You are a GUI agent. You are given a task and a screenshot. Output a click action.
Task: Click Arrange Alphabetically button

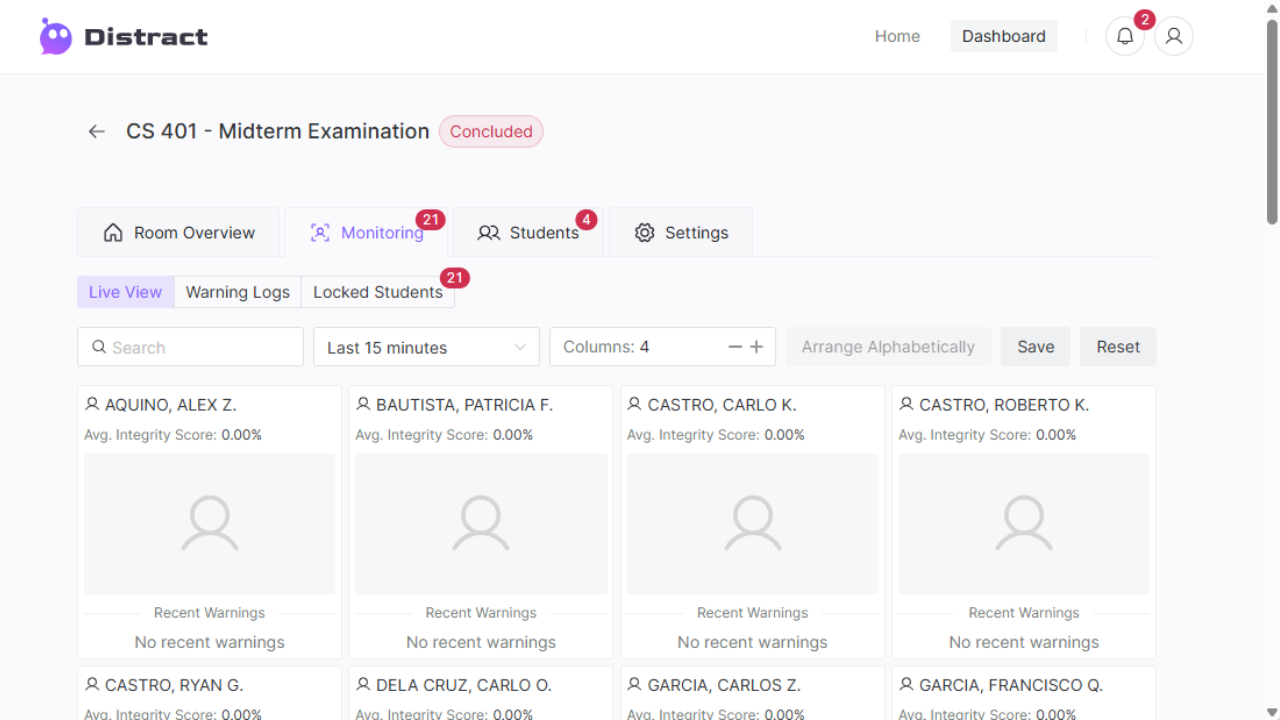[x=888, y=347]
